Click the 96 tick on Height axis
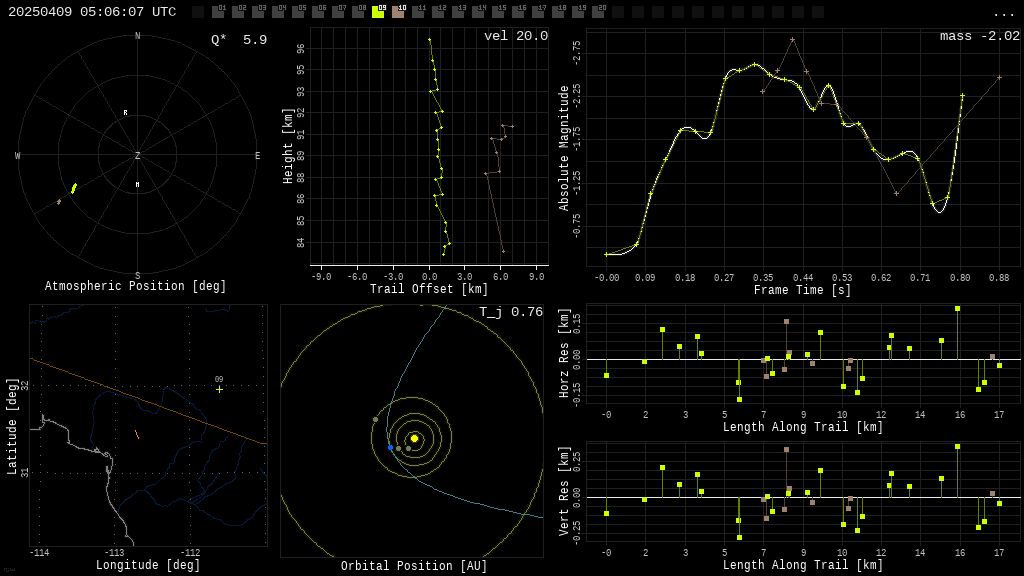The height and width of the screenshot is (576, 1024). pos(300,49)
